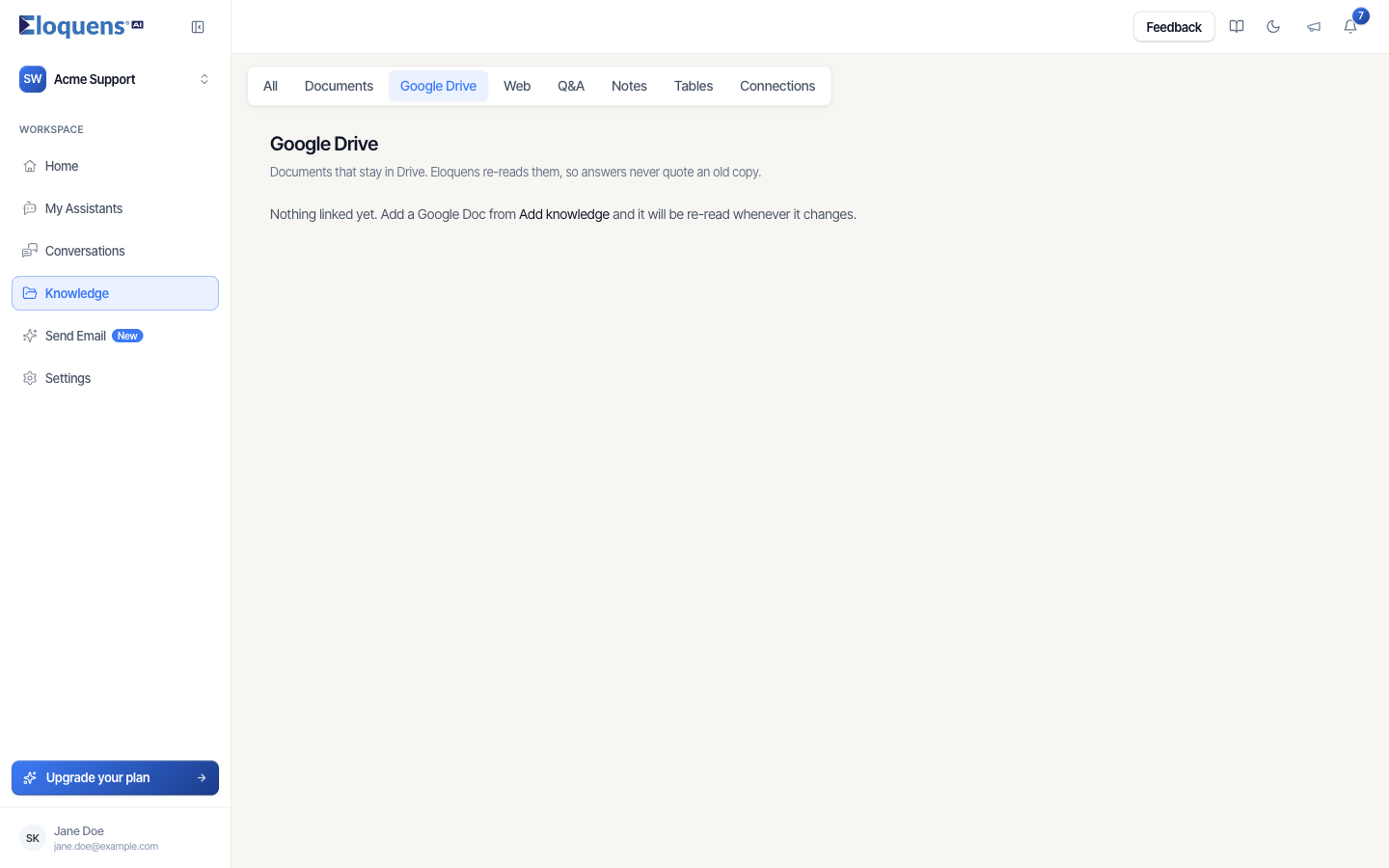Open notifications bell icon
1389x868 pixels.
click(1350, 27)
